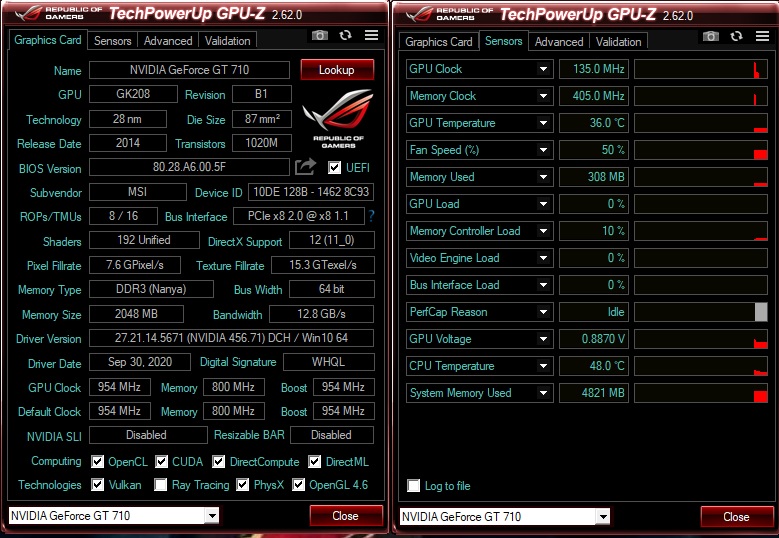The width and height of the screenshot is (779, 538).
Task: Open the GPU selector dropdown below Log to file
Action: 602,517
